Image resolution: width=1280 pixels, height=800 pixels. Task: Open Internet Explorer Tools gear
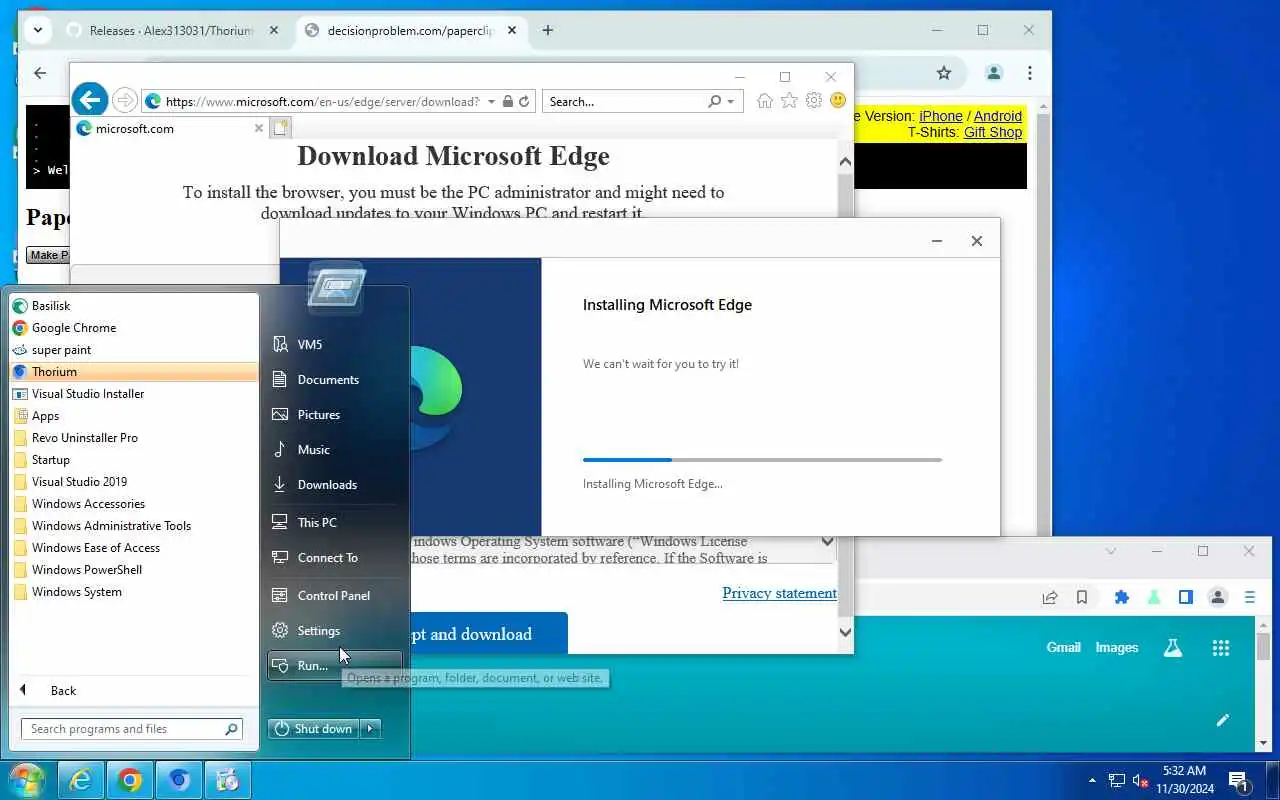814,101
